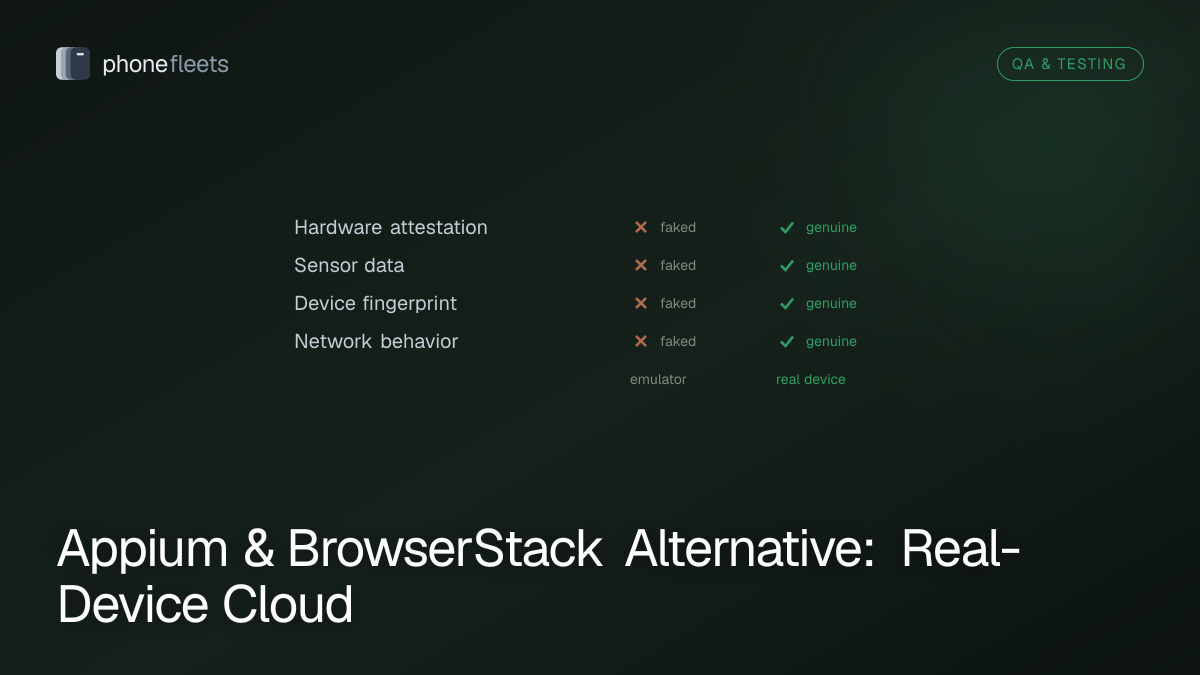Click the orange X in Device fingerprint row
Image resolution: width=1200 pixels, height=675 pixels.
[x=641, y=303]
